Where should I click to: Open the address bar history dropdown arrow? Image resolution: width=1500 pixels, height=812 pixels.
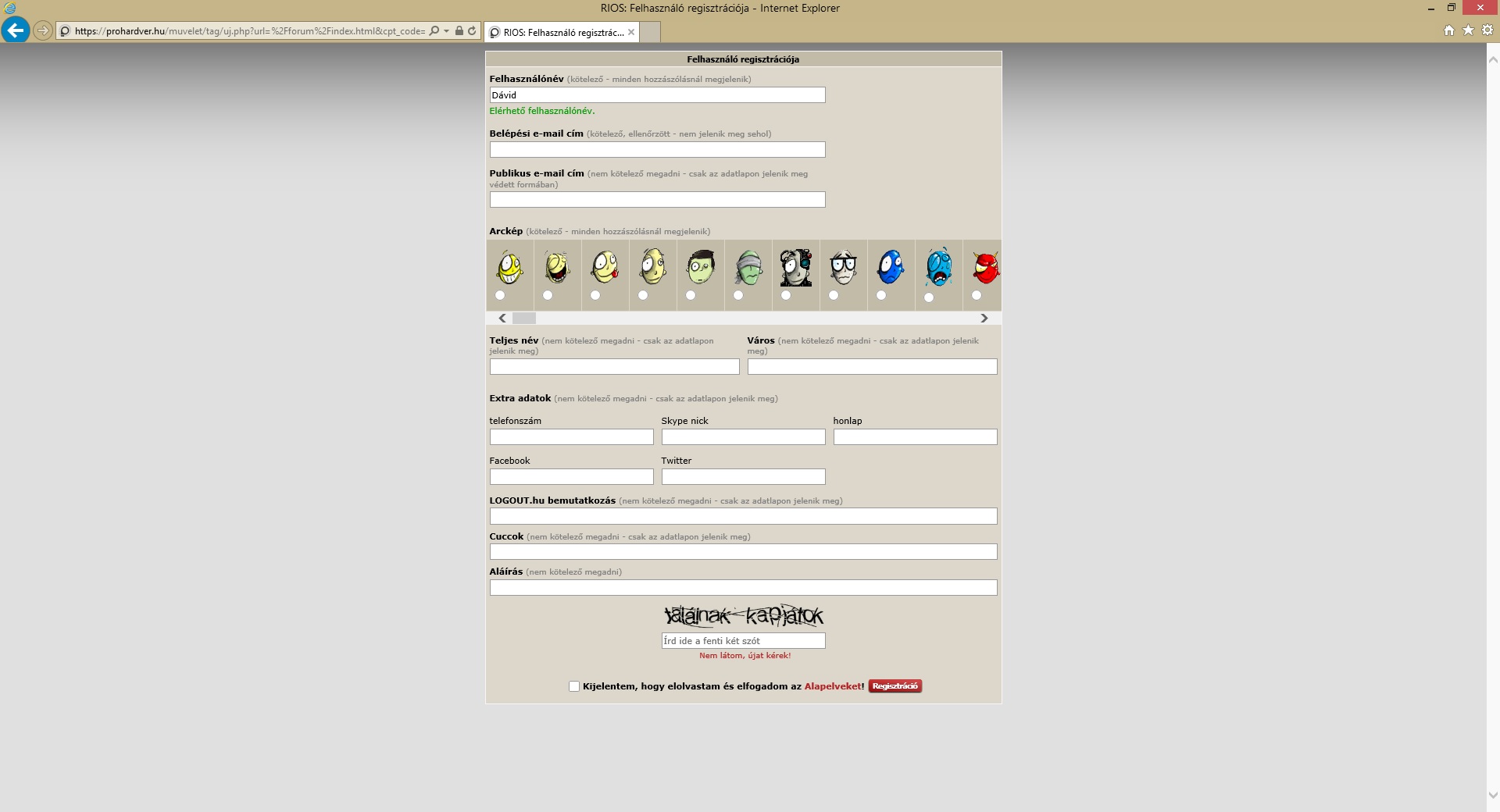tap(446, 31)
